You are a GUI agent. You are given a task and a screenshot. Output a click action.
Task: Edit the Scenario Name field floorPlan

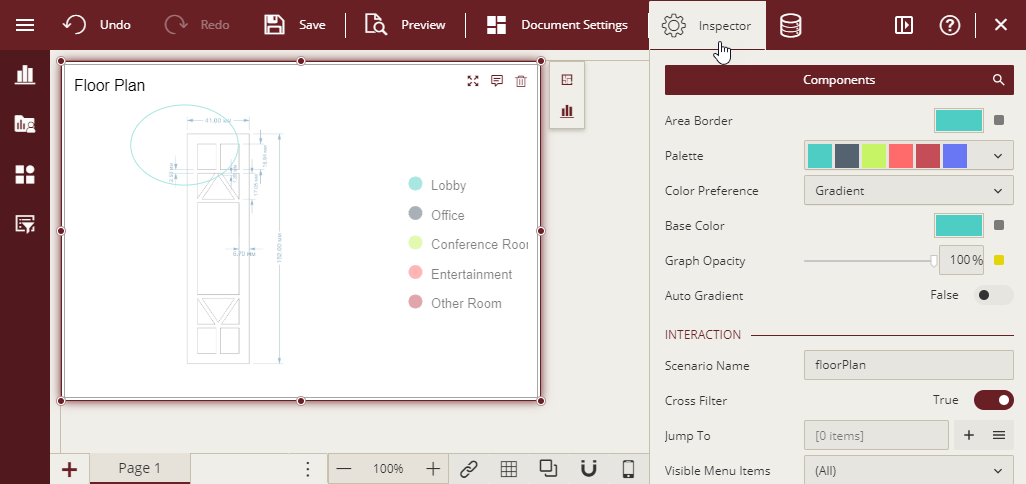[x=908, y=365]
